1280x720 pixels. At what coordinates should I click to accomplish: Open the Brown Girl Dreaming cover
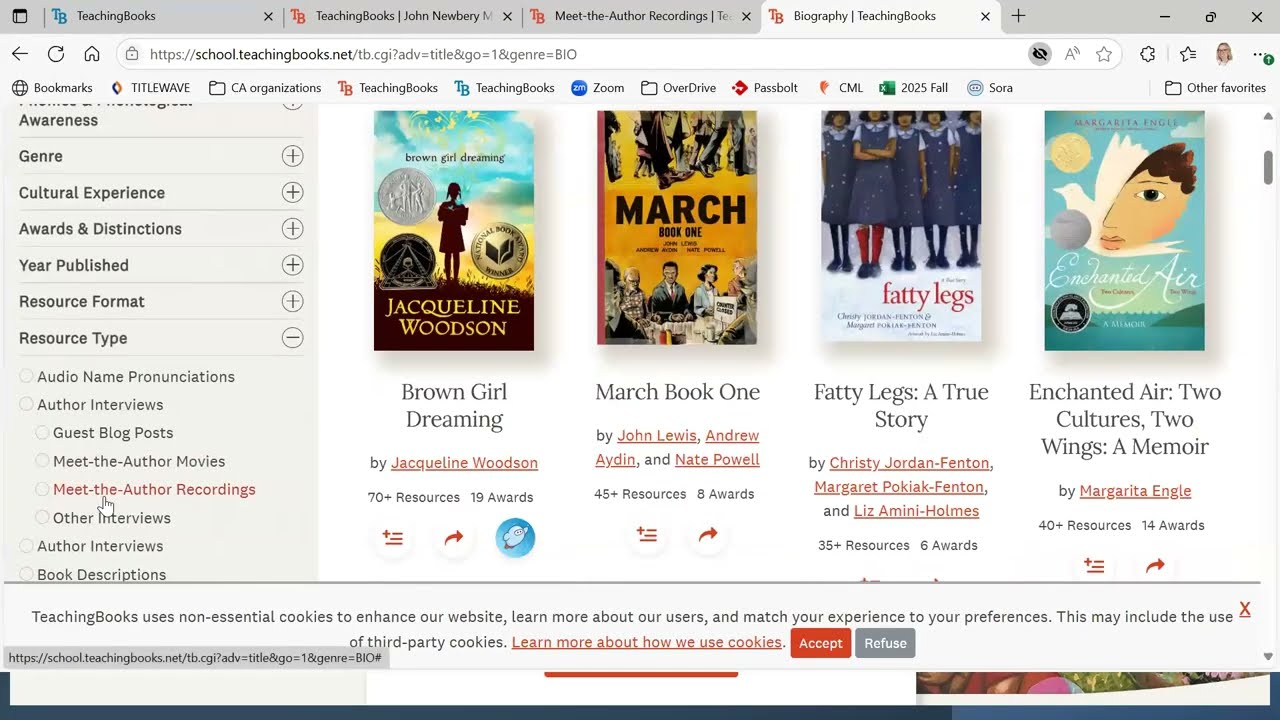(454, 230)
